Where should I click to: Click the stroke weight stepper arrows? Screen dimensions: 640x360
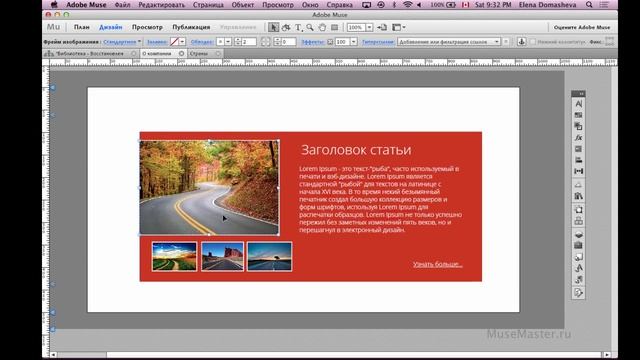tap(238, 42)
